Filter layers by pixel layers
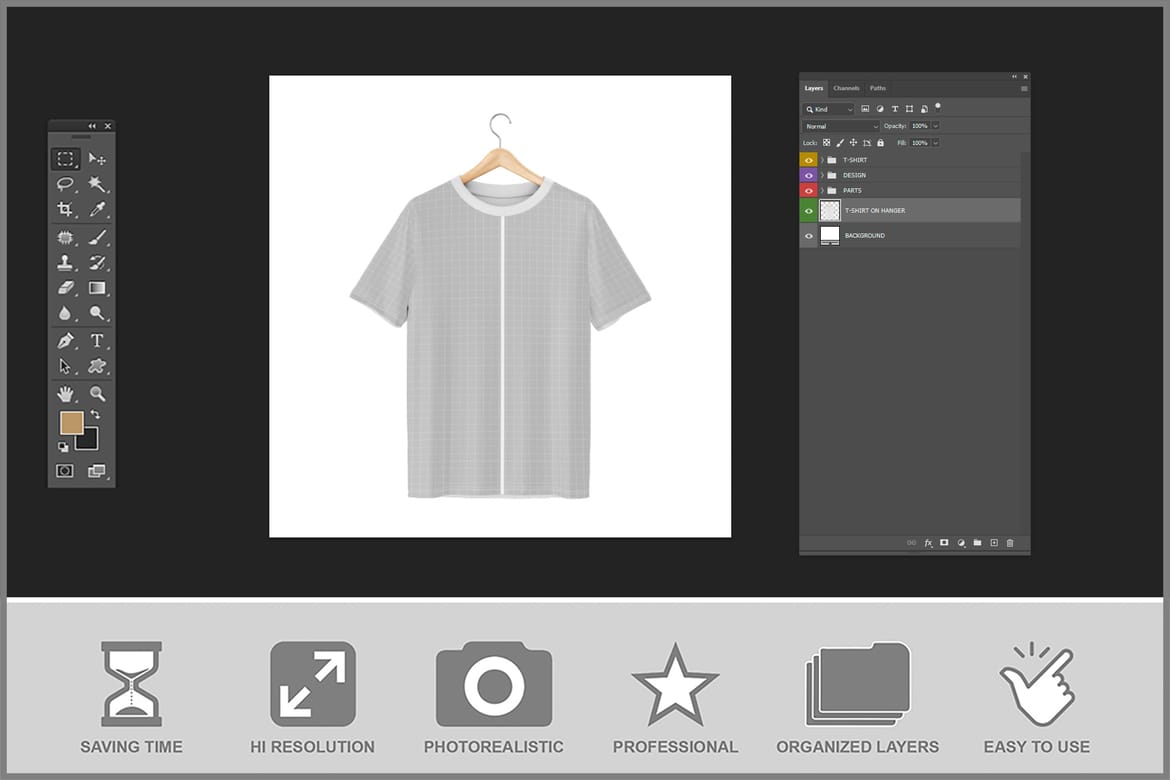Viewport: 1170px width, 780px height. pos(865,109)
